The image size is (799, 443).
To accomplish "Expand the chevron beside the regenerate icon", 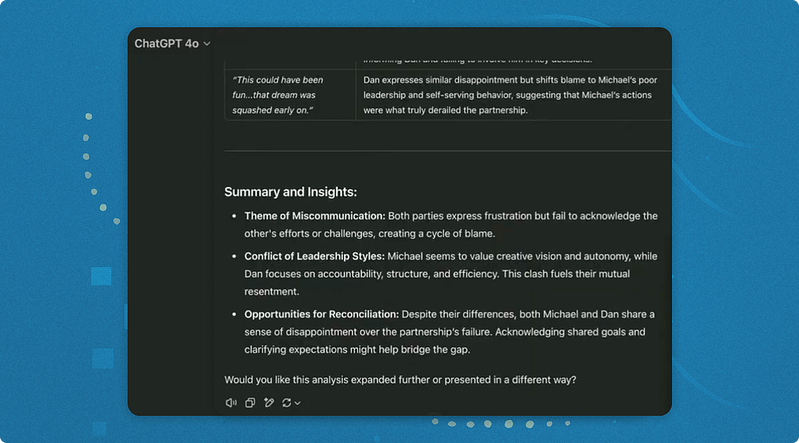I will click(297, 403).
